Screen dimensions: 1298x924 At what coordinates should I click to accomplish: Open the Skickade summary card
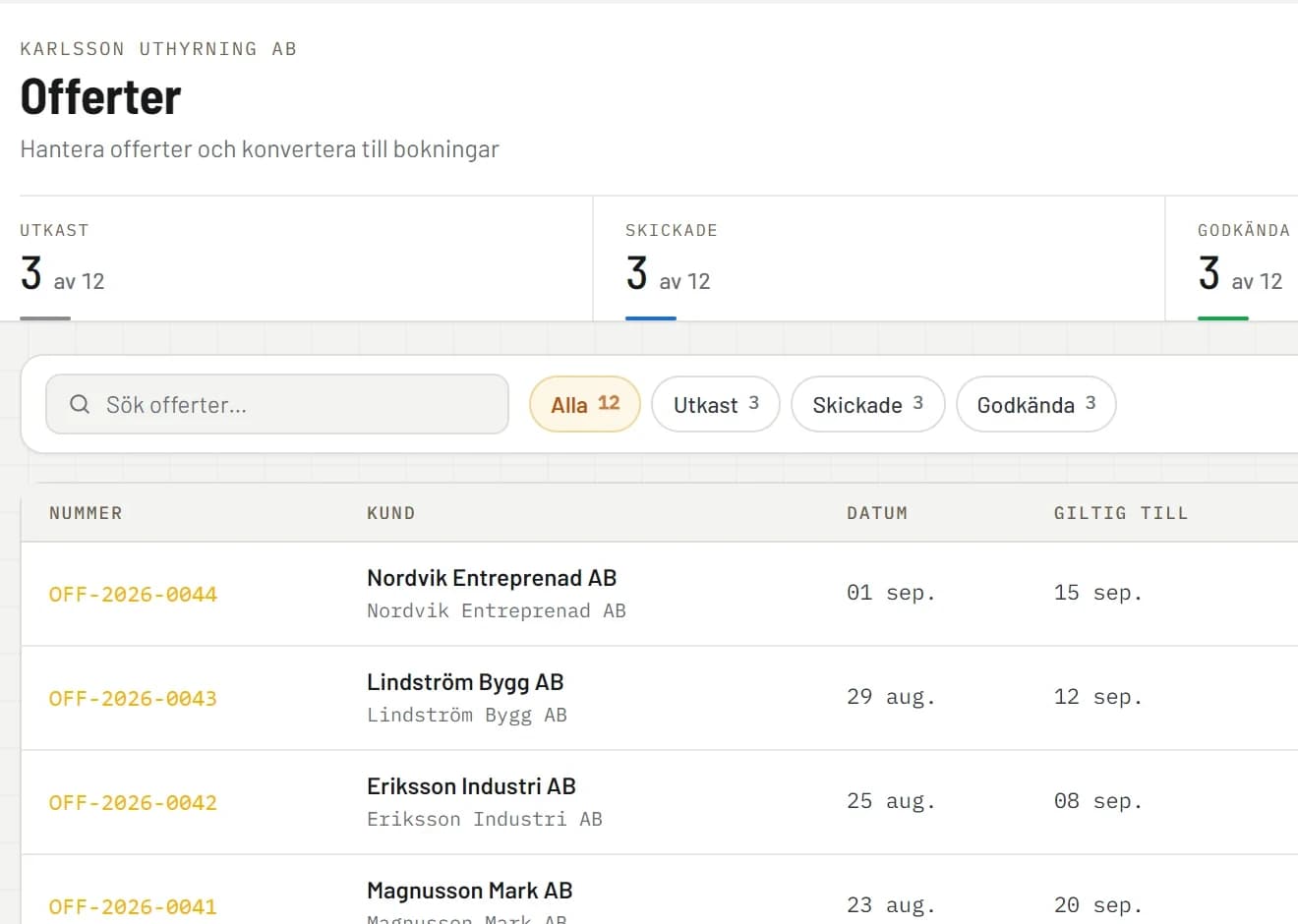click(879, 259)
